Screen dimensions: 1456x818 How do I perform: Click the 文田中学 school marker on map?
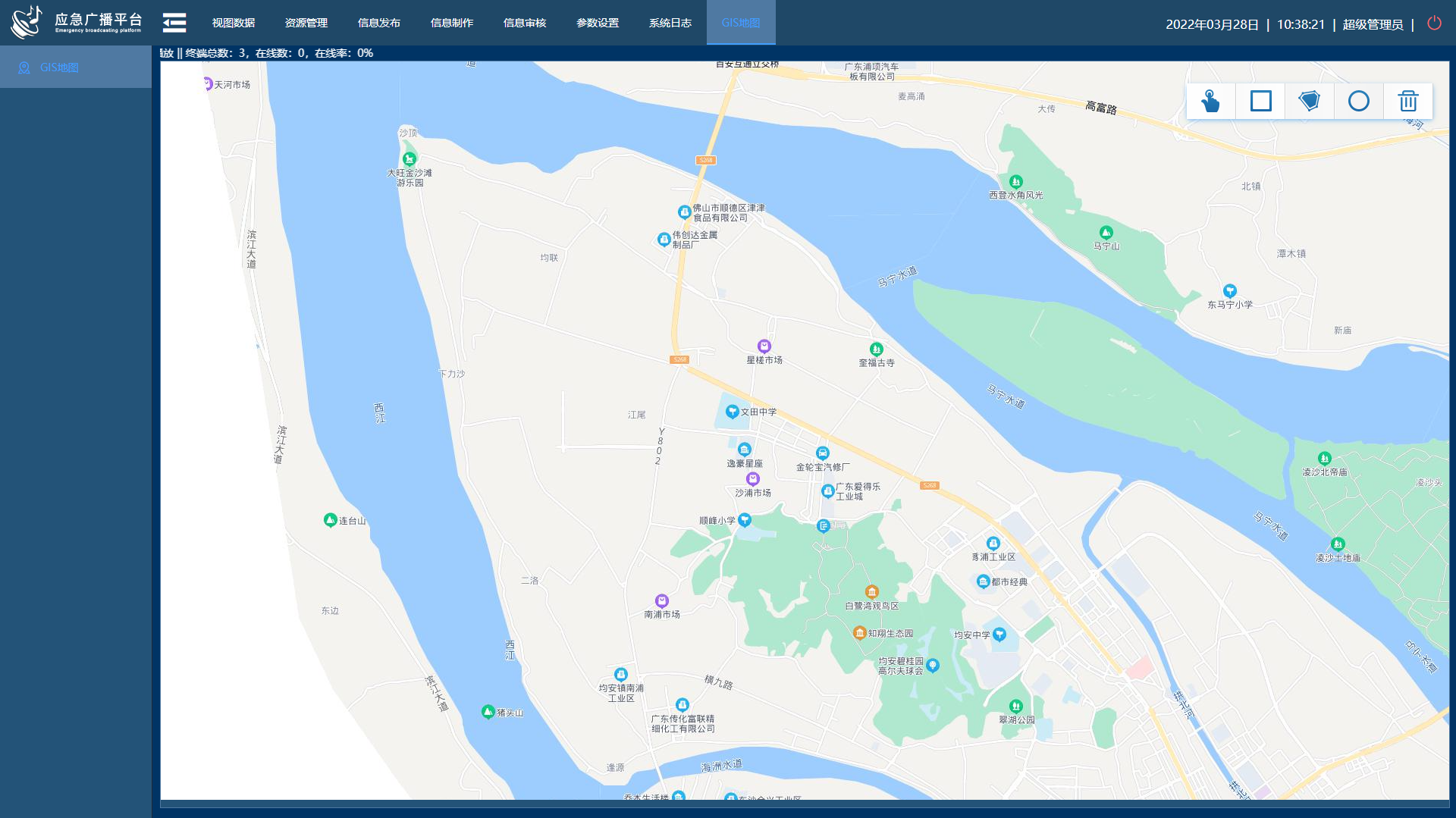(732, 411)
